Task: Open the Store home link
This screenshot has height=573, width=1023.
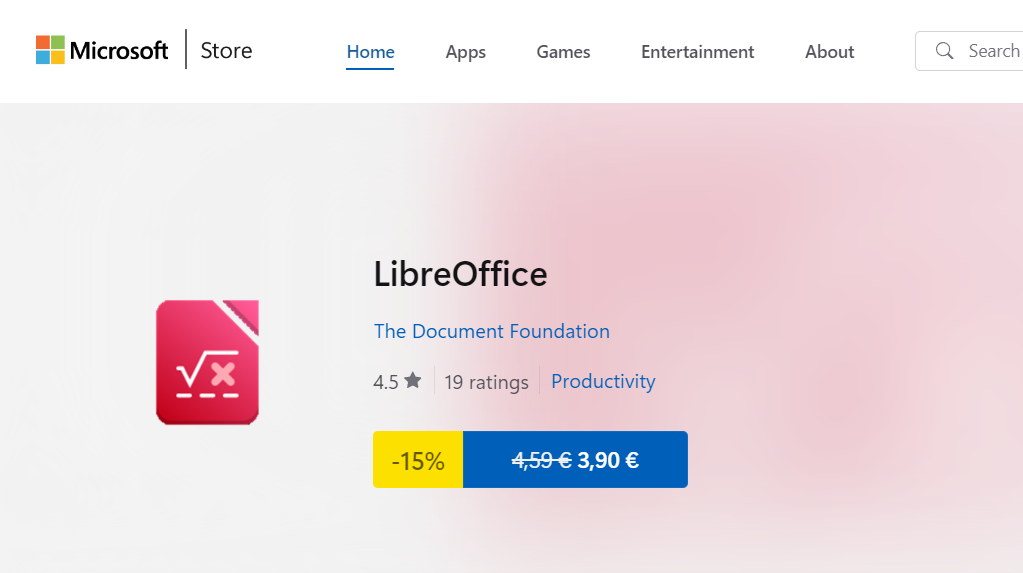Action: [226, 51]
